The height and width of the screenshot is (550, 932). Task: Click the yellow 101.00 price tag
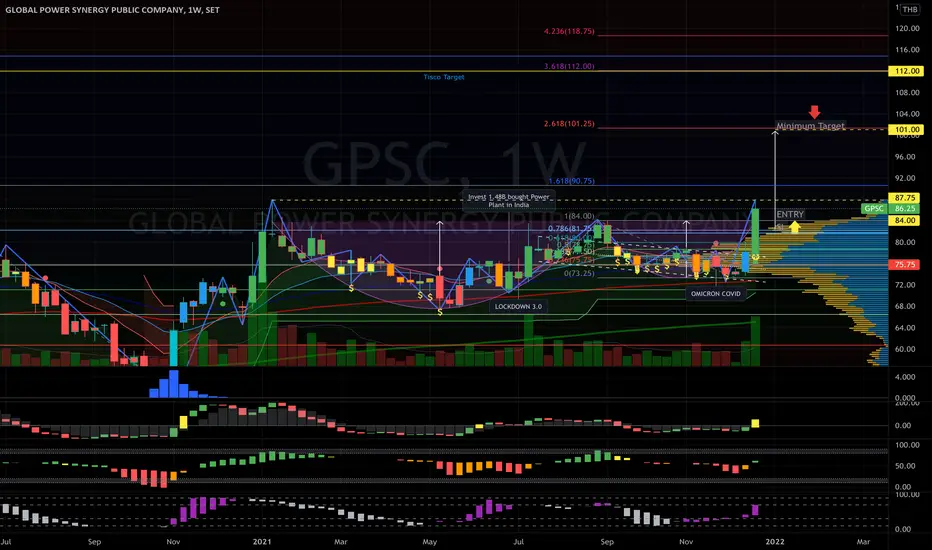click(x=906, y=129)
